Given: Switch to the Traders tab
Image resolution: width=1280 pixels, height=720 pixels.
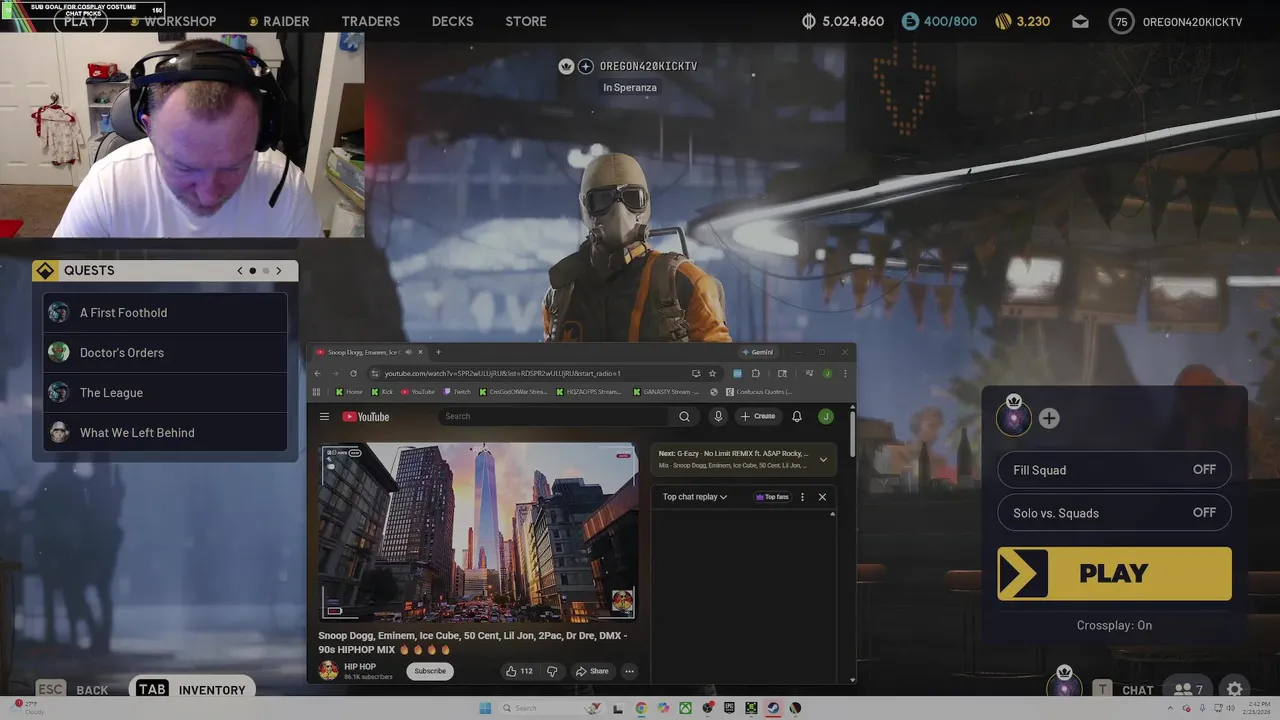Looking at the screenshot, I should [370, 21].
